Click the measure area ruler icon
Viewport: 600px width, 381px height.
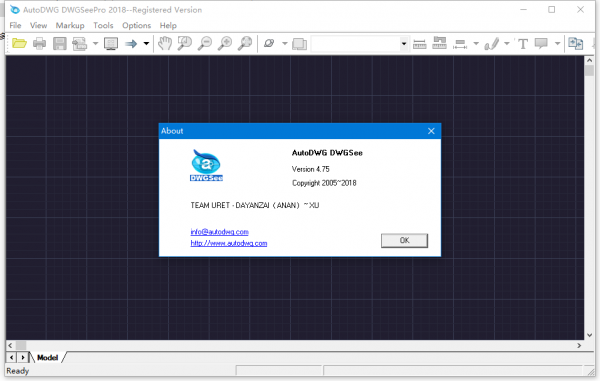pyautogui.click(x=440, y=43)
